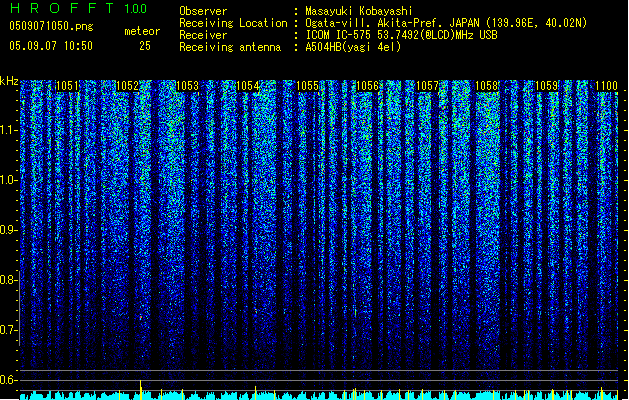Click the 1056 time marker

point(367,86)
